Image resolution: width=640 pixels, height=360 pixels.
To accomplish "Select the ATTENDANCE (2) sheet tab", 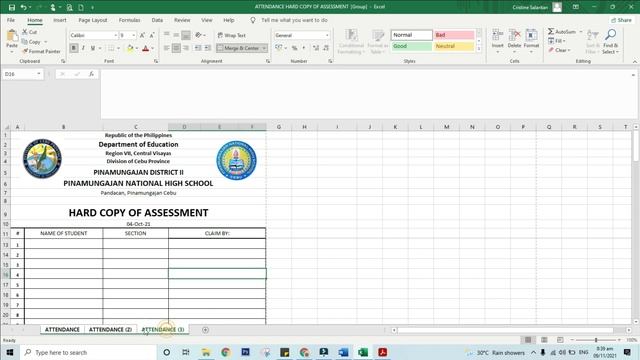I will 110,329.
